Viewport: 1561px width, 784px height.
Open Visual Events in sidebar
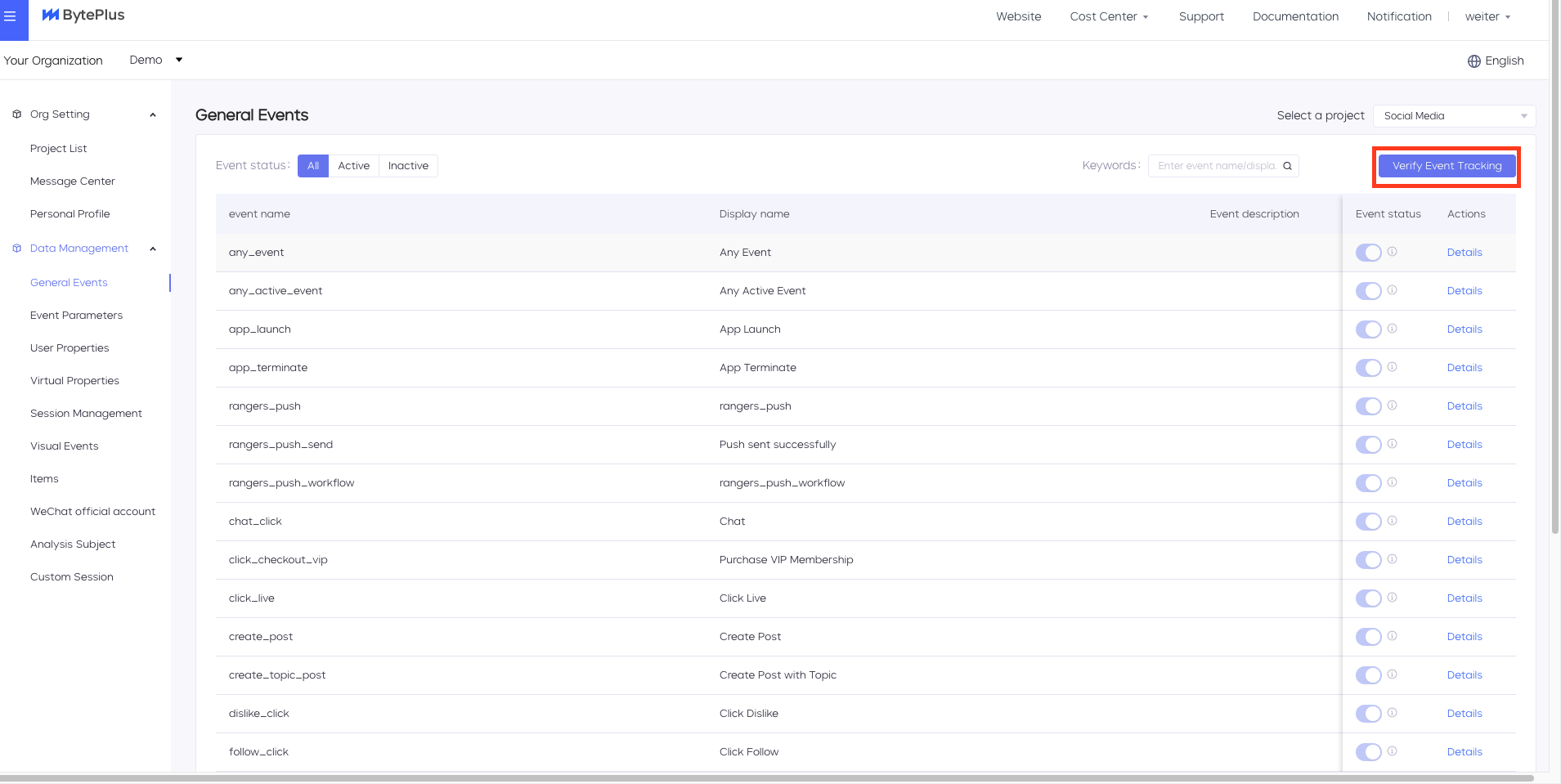64,446
